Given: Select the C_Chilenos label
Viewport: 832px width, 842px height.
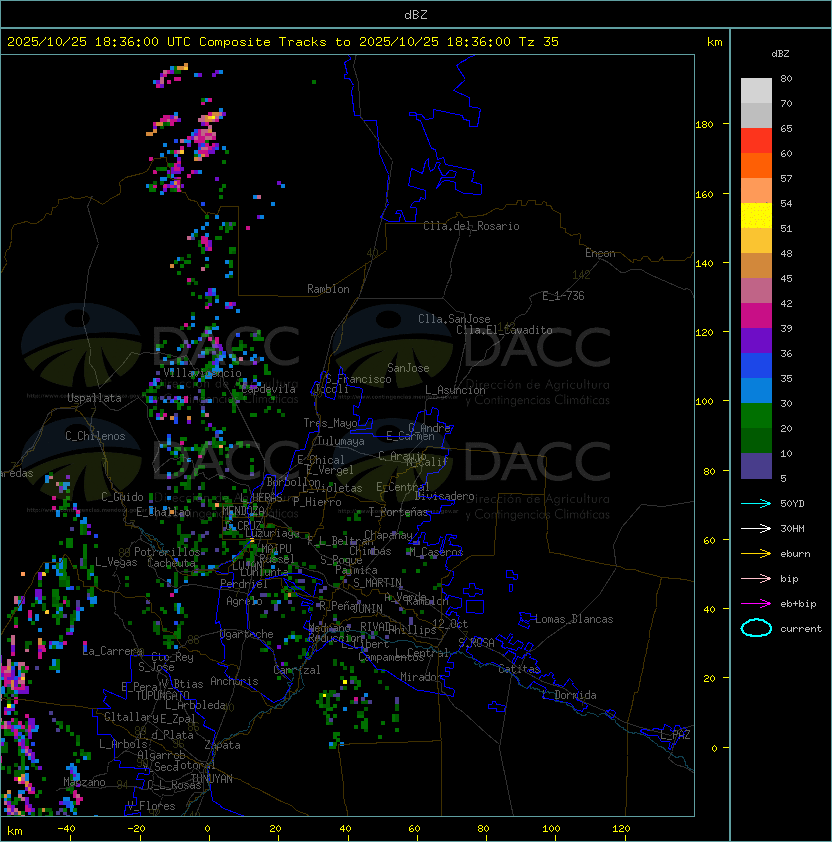Looking at the screenshot, I should coord(95,436).
